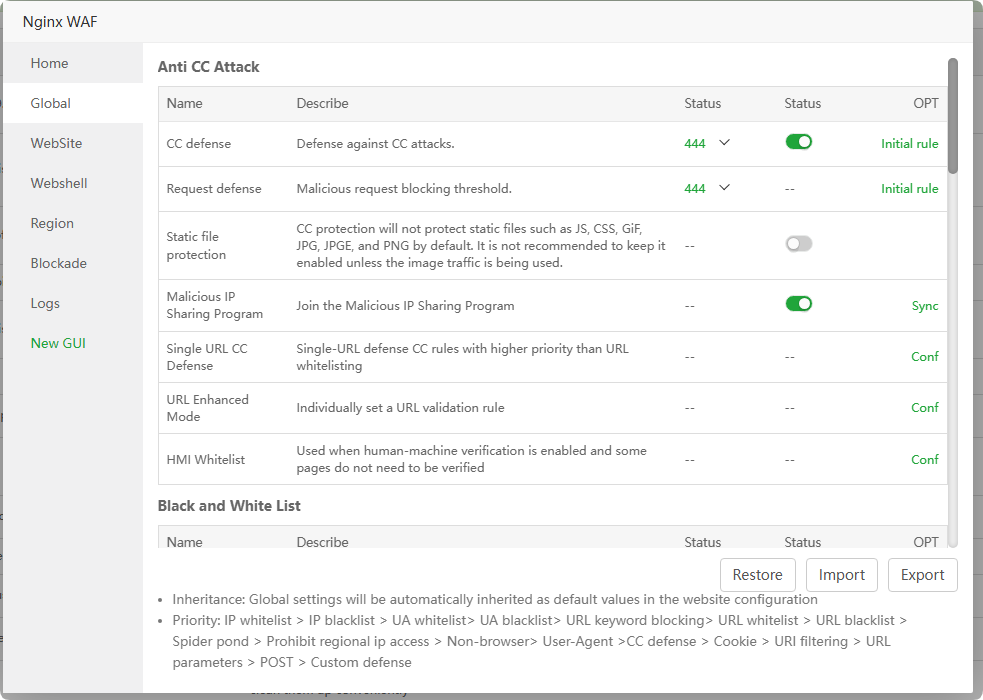
Task: Disable Malicious IP Sharing Program toggle
Action: [x=798, y=304]
